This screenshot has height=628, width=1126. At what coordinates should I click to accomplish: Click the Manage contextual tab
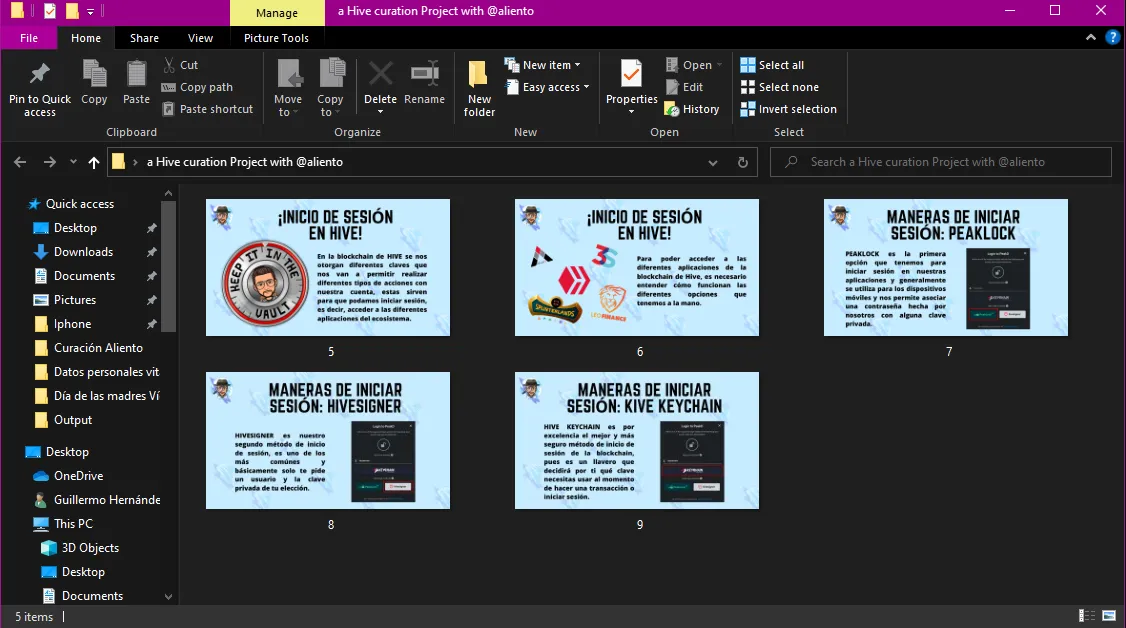coord(277,13)
